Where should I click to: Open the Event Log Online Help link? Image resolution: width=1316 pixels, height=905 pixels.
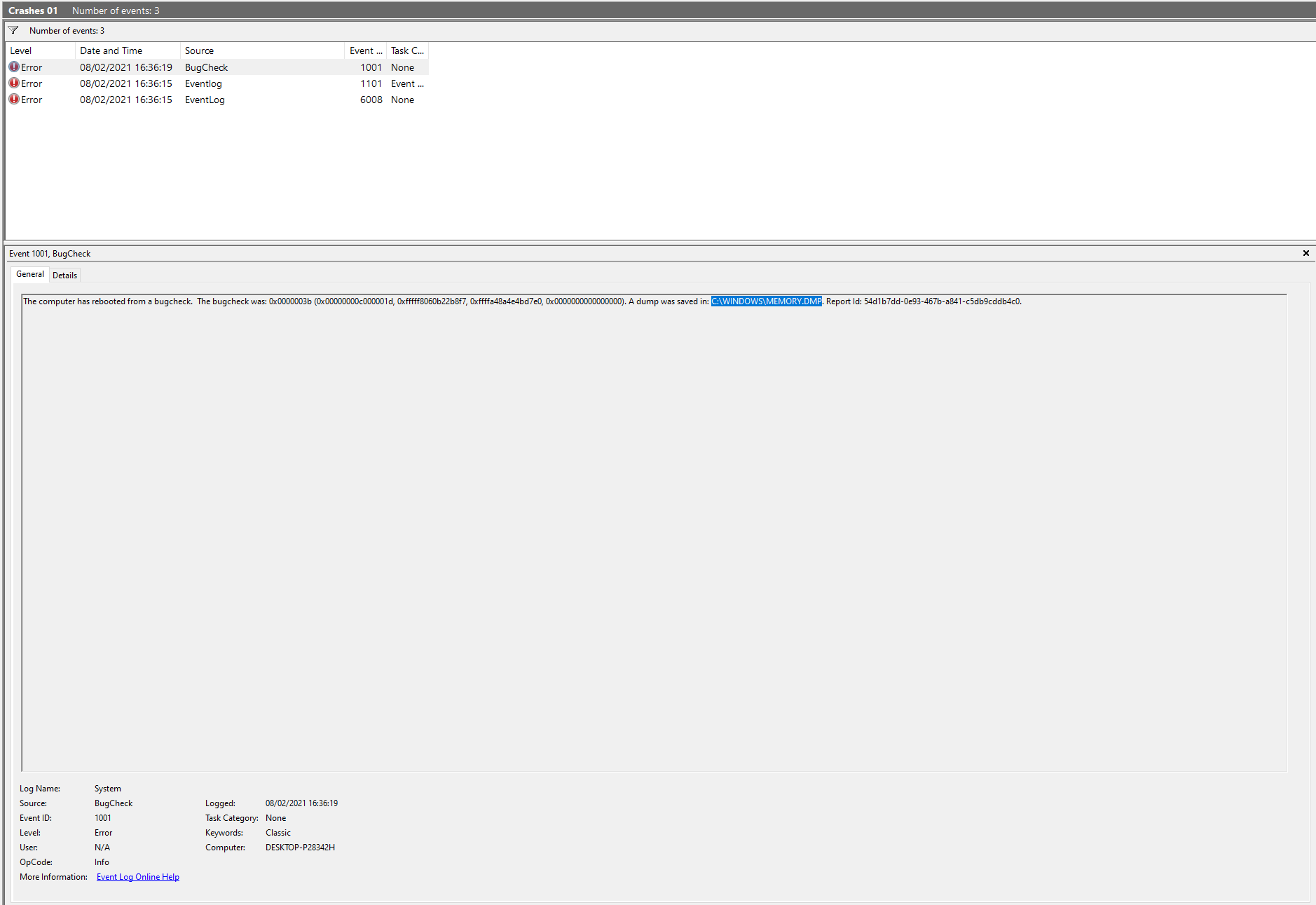point(137,876)
